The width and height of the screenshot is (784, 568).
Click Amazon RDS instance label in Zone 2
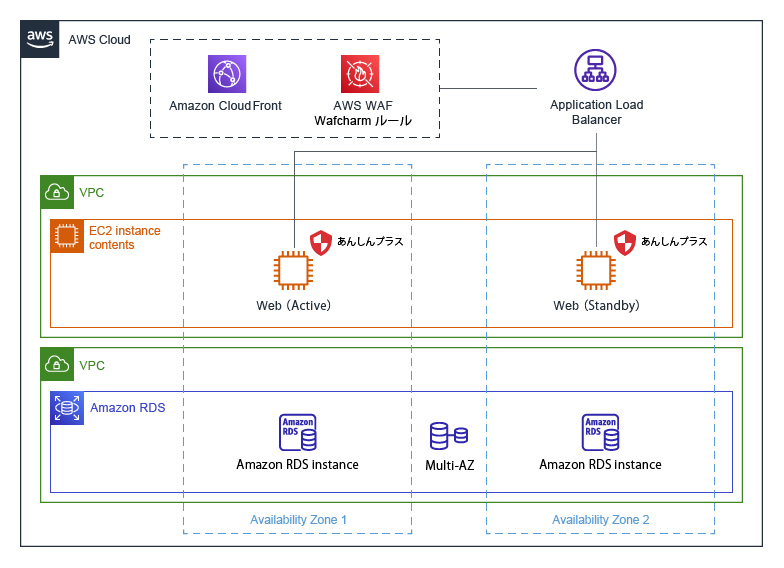pyautogui.click(x=600, y=464)
